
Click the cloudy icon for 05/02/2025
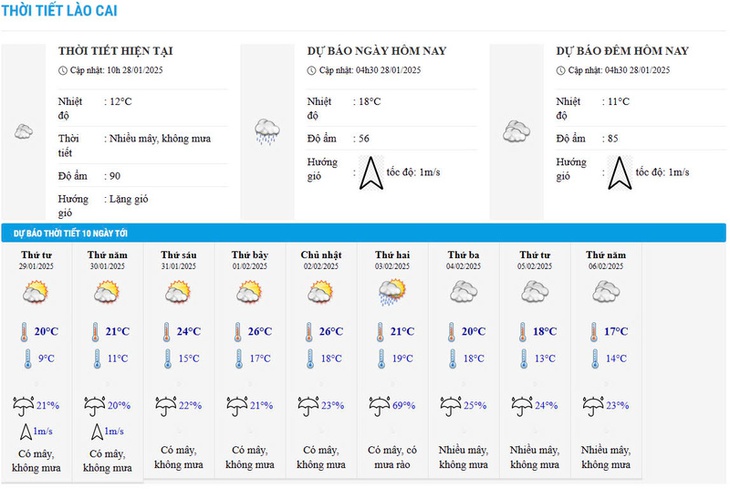click(535, 292)
